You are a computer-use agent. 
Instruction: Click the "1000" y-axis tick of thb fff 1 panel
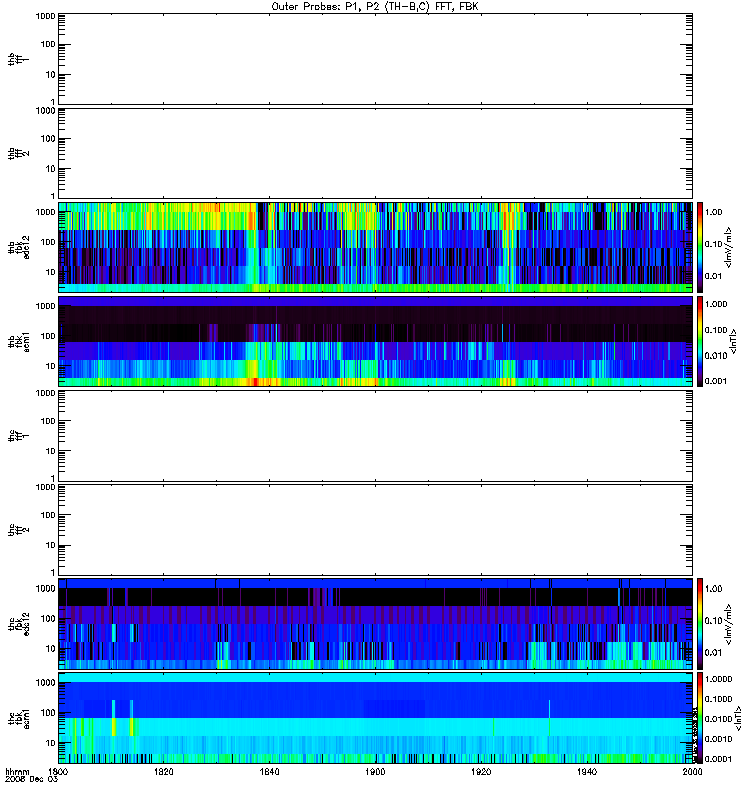pyautogui.click(x=45, y=16)
